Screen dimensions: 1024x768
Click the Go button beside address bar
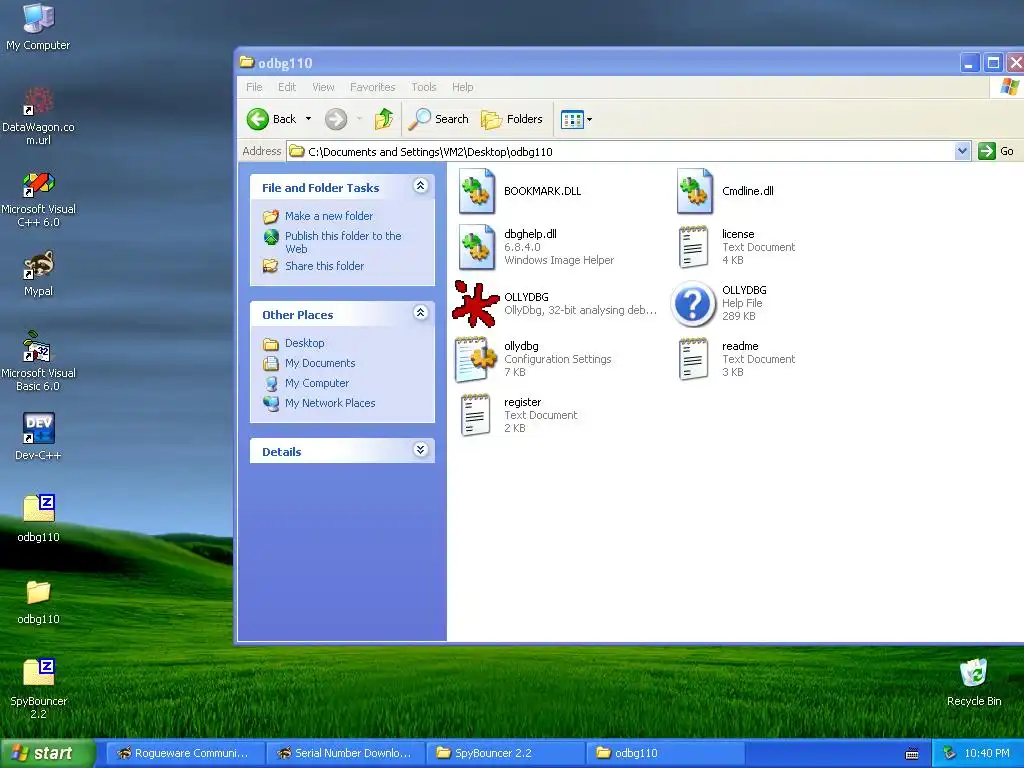pyautogui.click(x=997, y=152)
